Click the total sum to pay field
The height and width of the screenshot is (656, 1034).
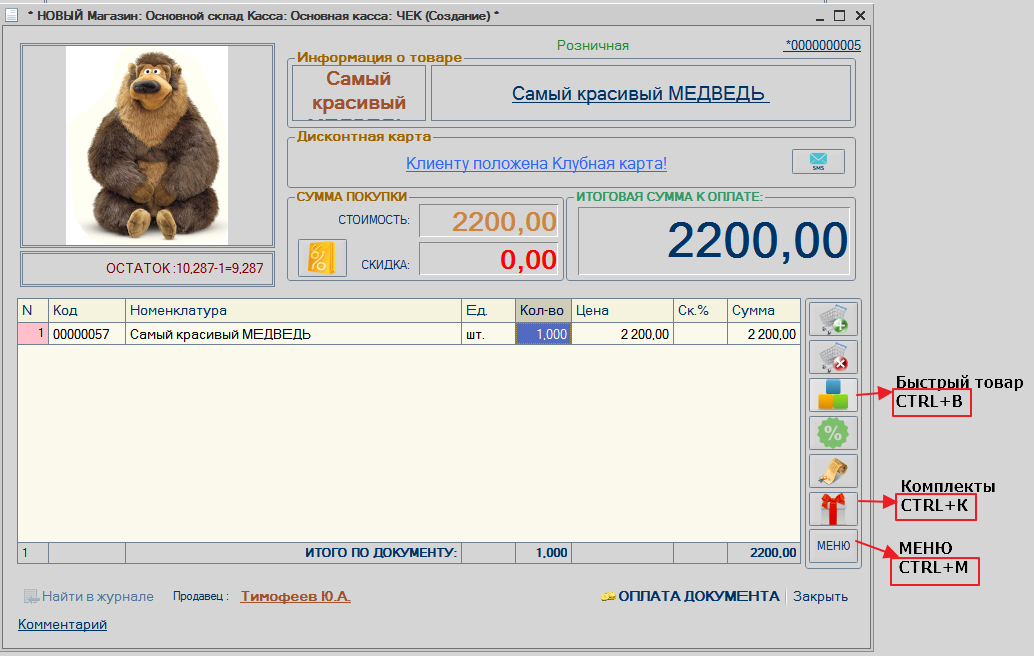(x=714, y=241)
